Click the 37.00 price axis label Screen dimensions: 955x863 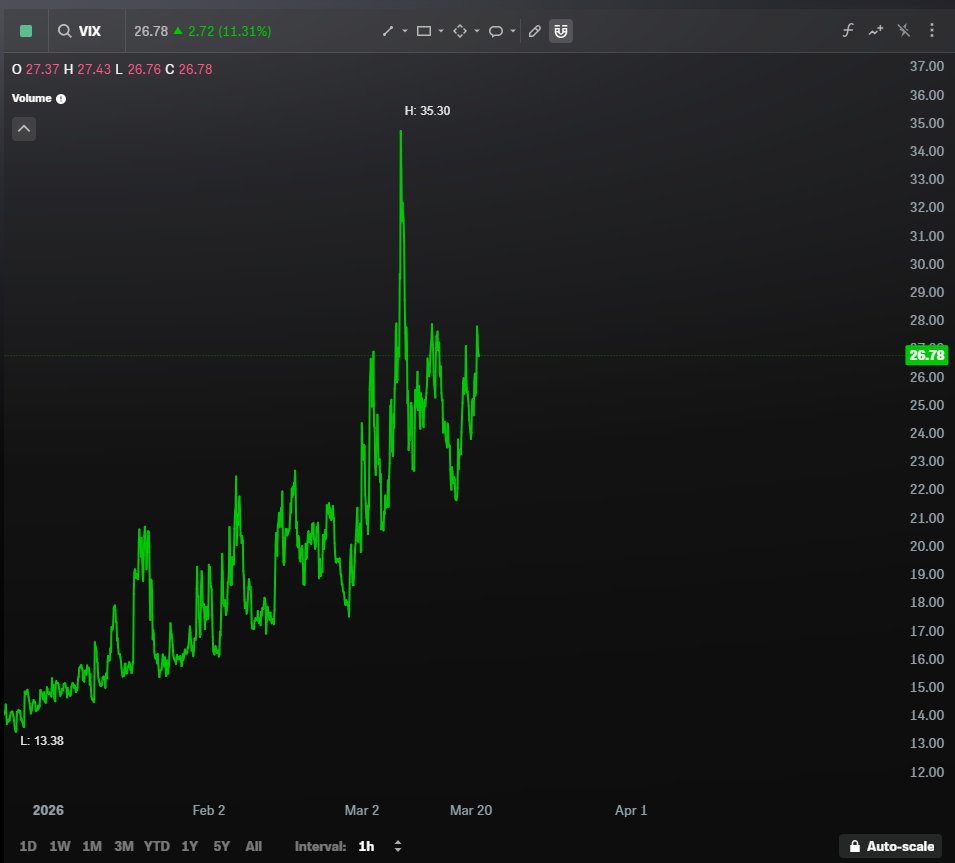[926, 66]
